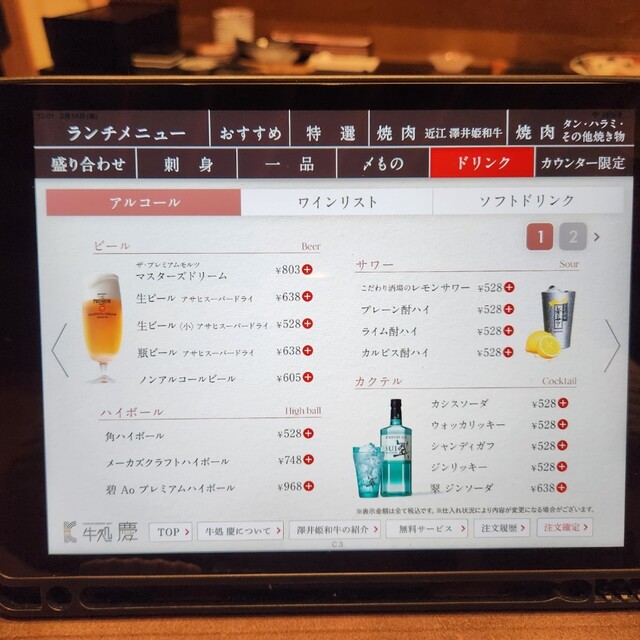Switch to ワインリスト tab
The height and width of the screenshot is (640, 640).
click(x=337, y=202)
